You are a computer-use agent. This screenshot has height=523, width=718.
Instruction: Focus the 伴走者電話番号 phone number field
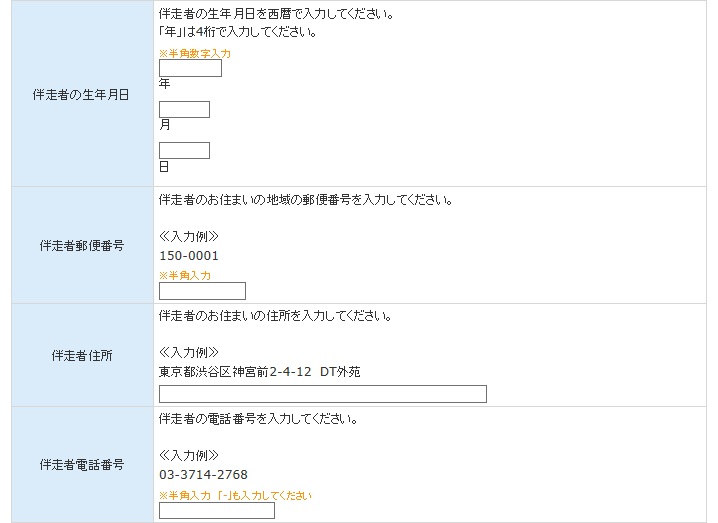pyautogui.click(x=217, y=510)
